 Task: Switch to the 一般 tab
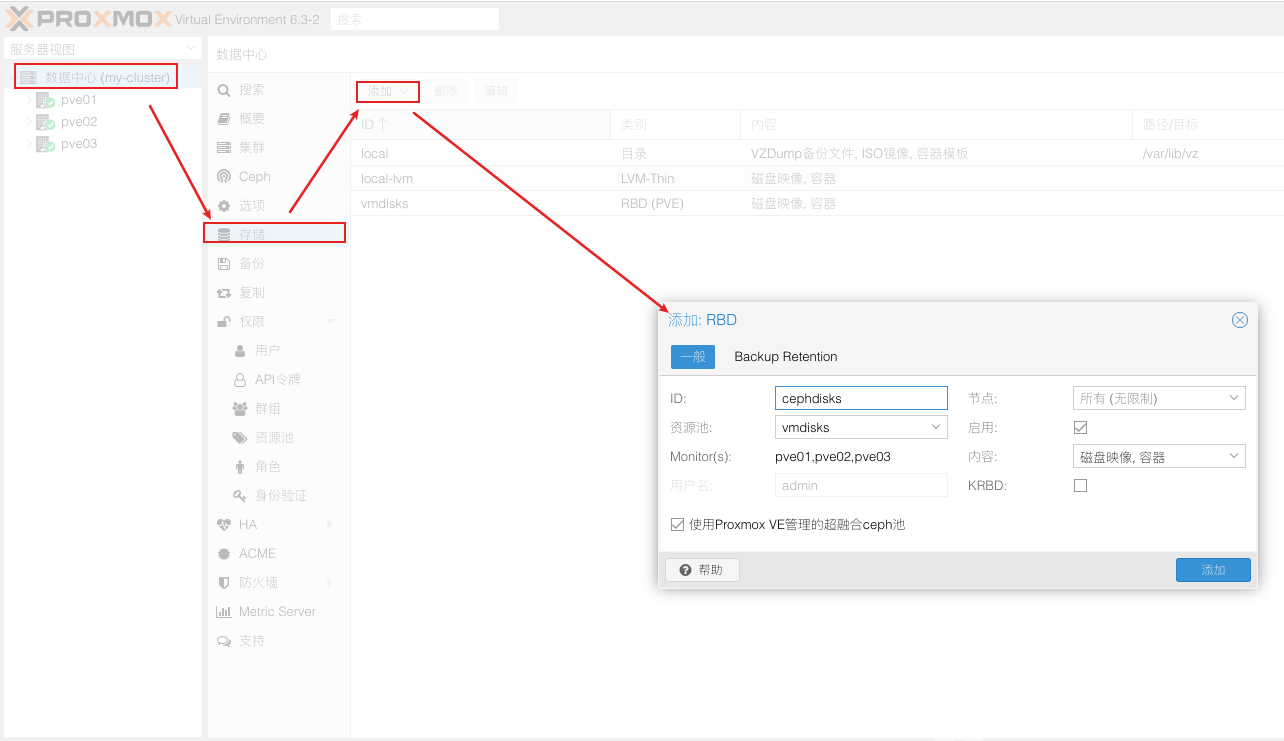pos(693,356)
